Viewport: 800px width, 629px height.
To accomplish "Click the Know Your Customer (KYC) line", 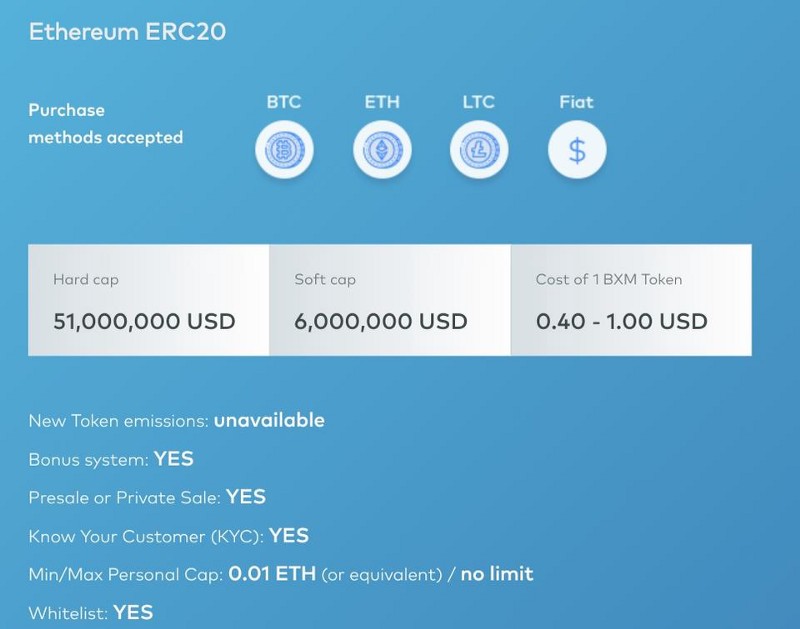I will (x=168, y=536).
